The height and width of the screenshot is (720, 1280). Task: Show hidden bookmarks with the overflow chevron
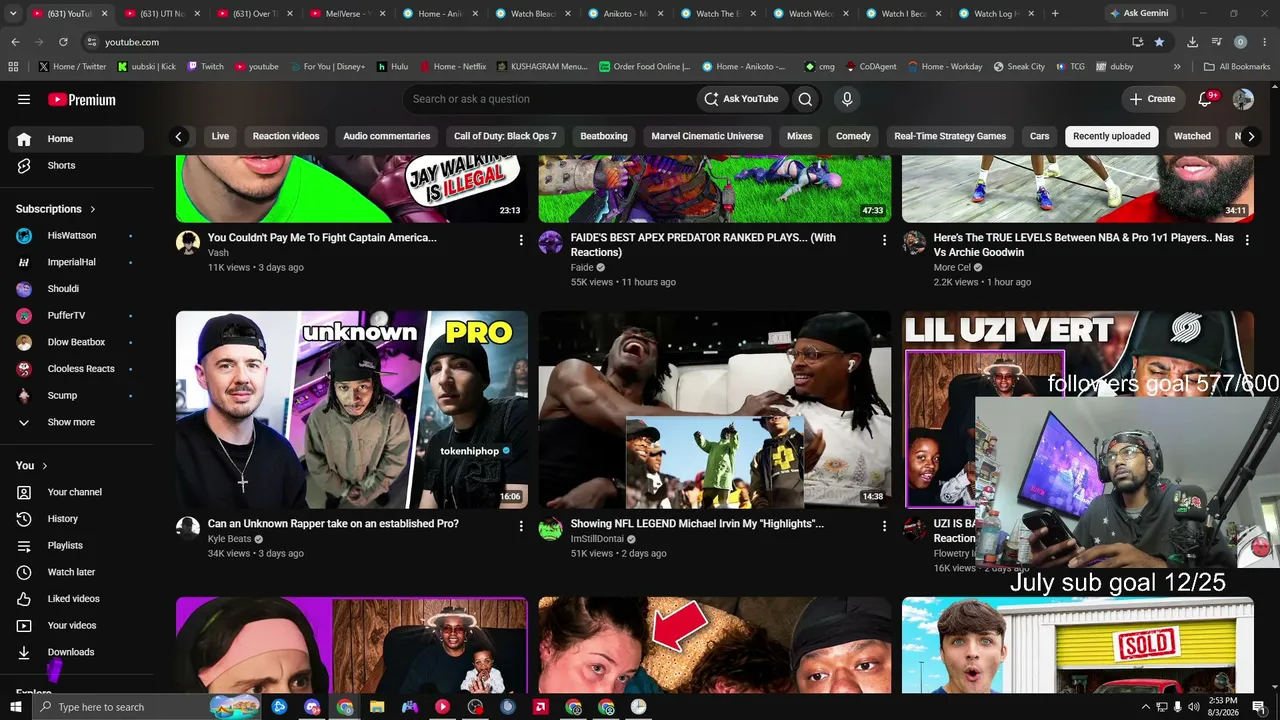(x=1177, y=67)
